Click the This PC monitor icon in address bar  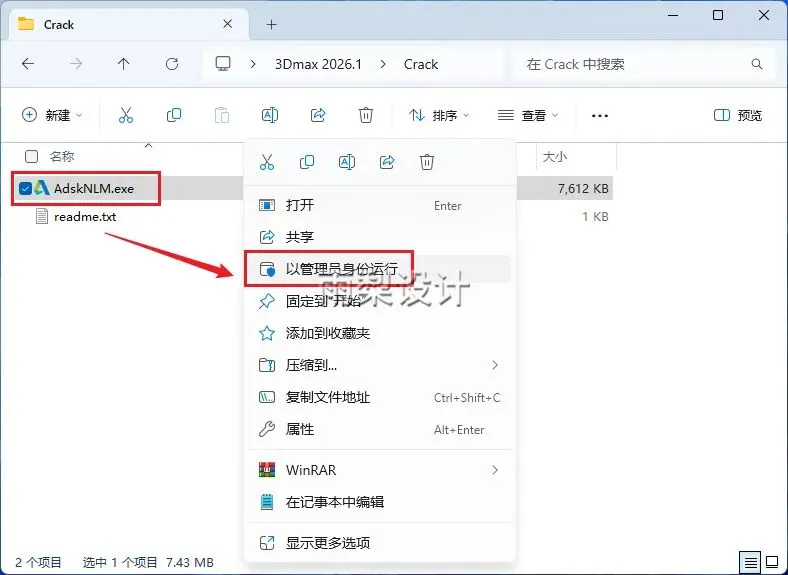pyautogui.click(x=223, y=64)
